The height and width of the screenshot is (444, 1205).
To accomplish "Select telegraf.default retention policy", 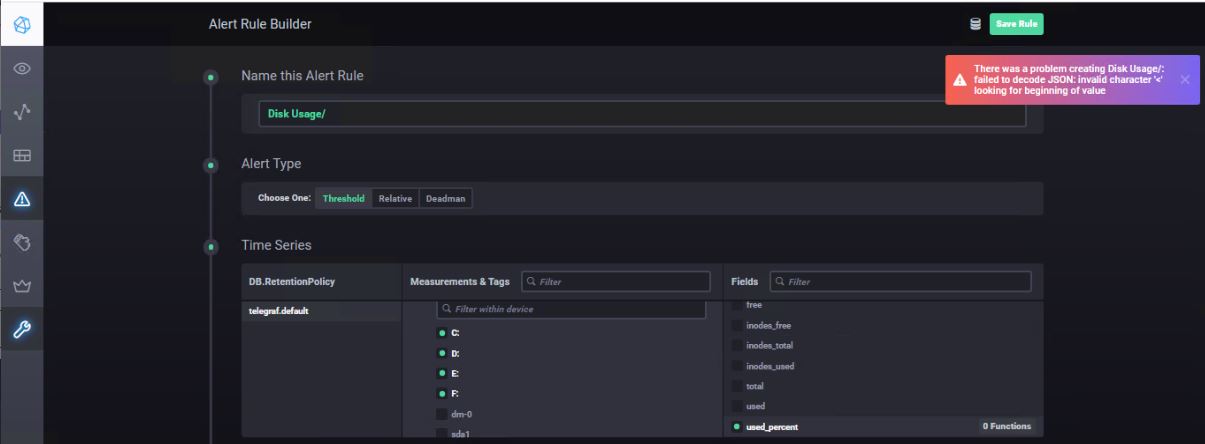I will (322, 311).
